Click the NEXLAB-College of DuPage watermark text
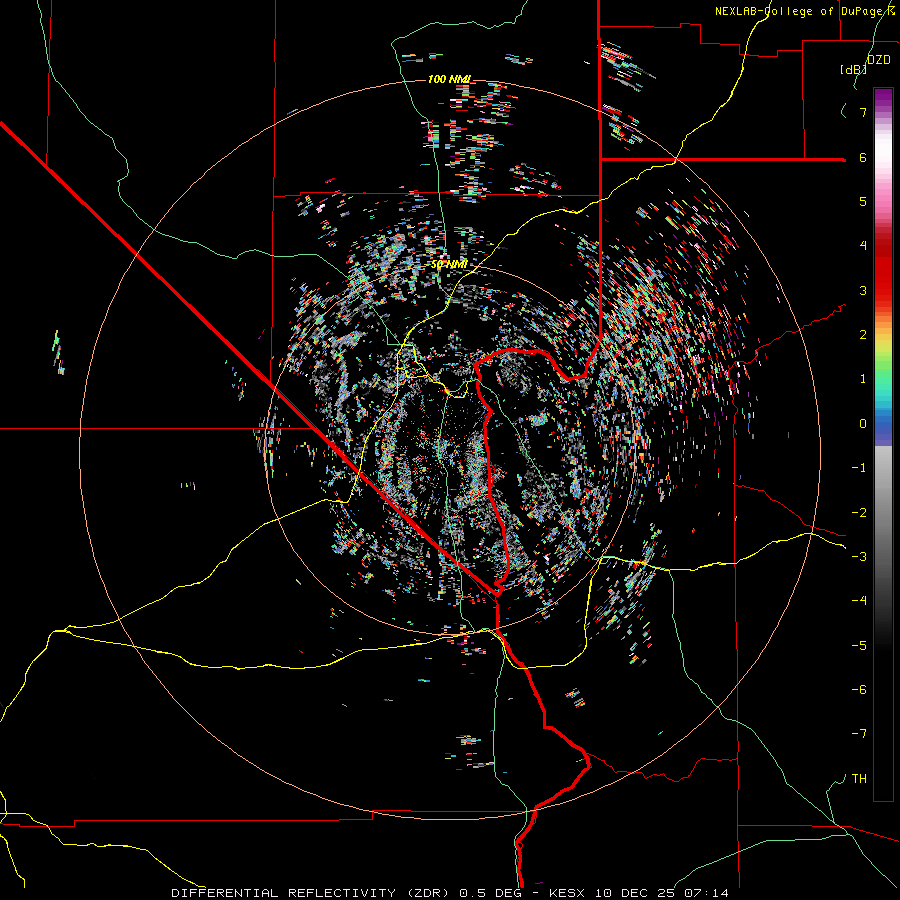The width and height of the screenshot is (900, 900). coord(804,11)
